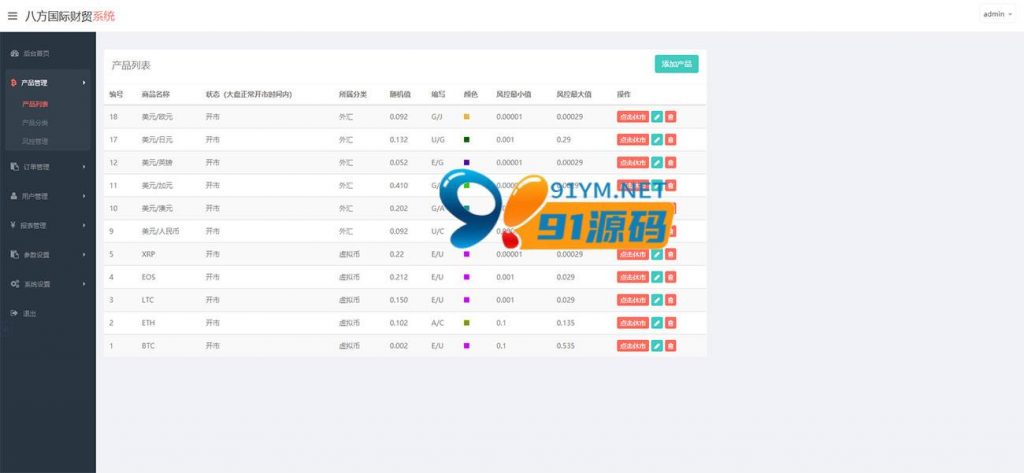1024x473 pixels.
Task: Click the magenta swatch in BTC row
Action: click(x=466, y=346)
